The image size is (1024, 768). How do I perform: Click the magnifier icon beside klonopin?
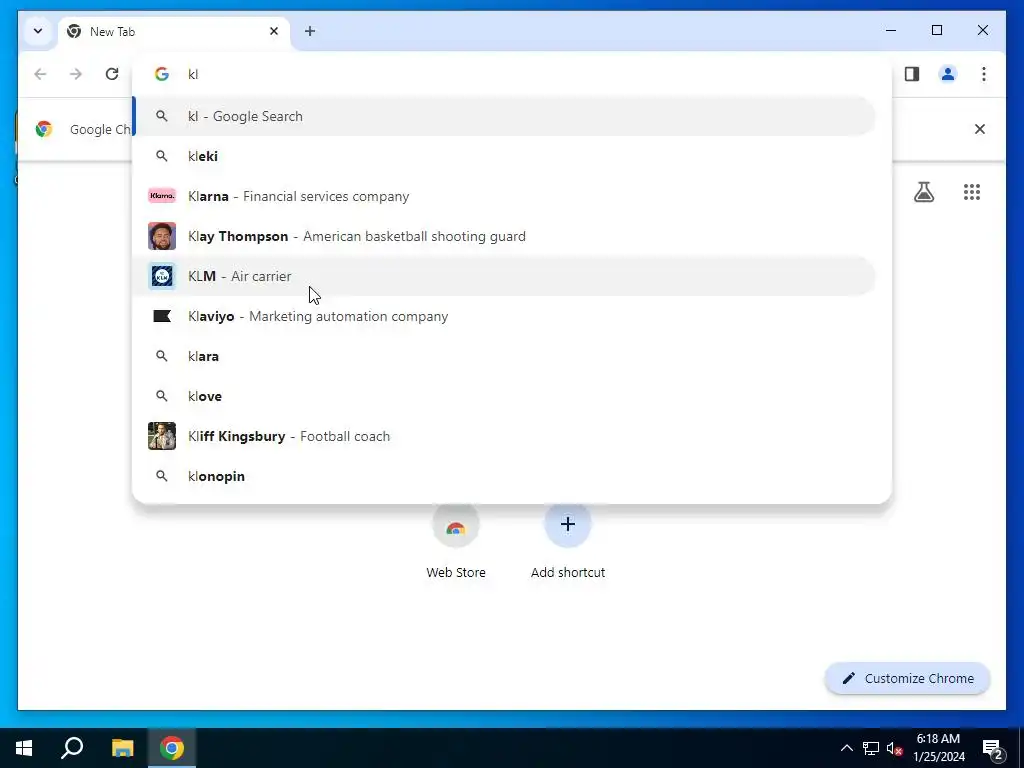[161, 476]
